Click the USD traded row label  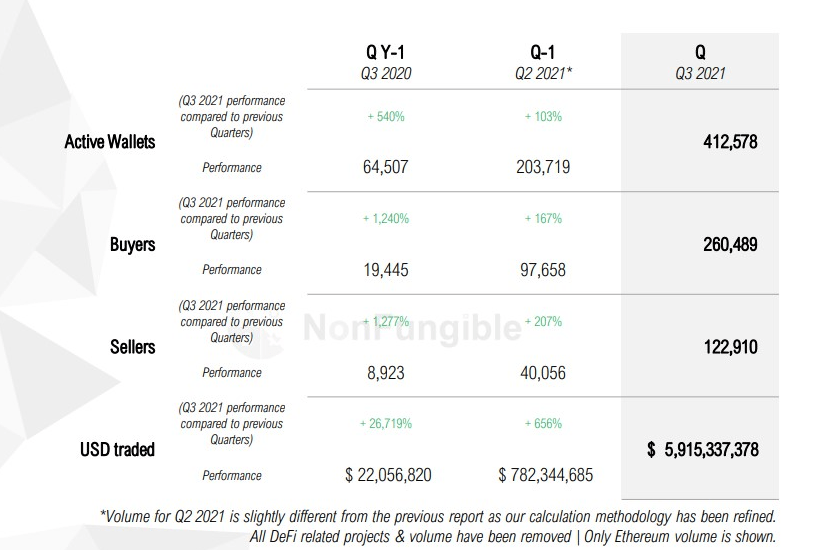pos(118,450)
